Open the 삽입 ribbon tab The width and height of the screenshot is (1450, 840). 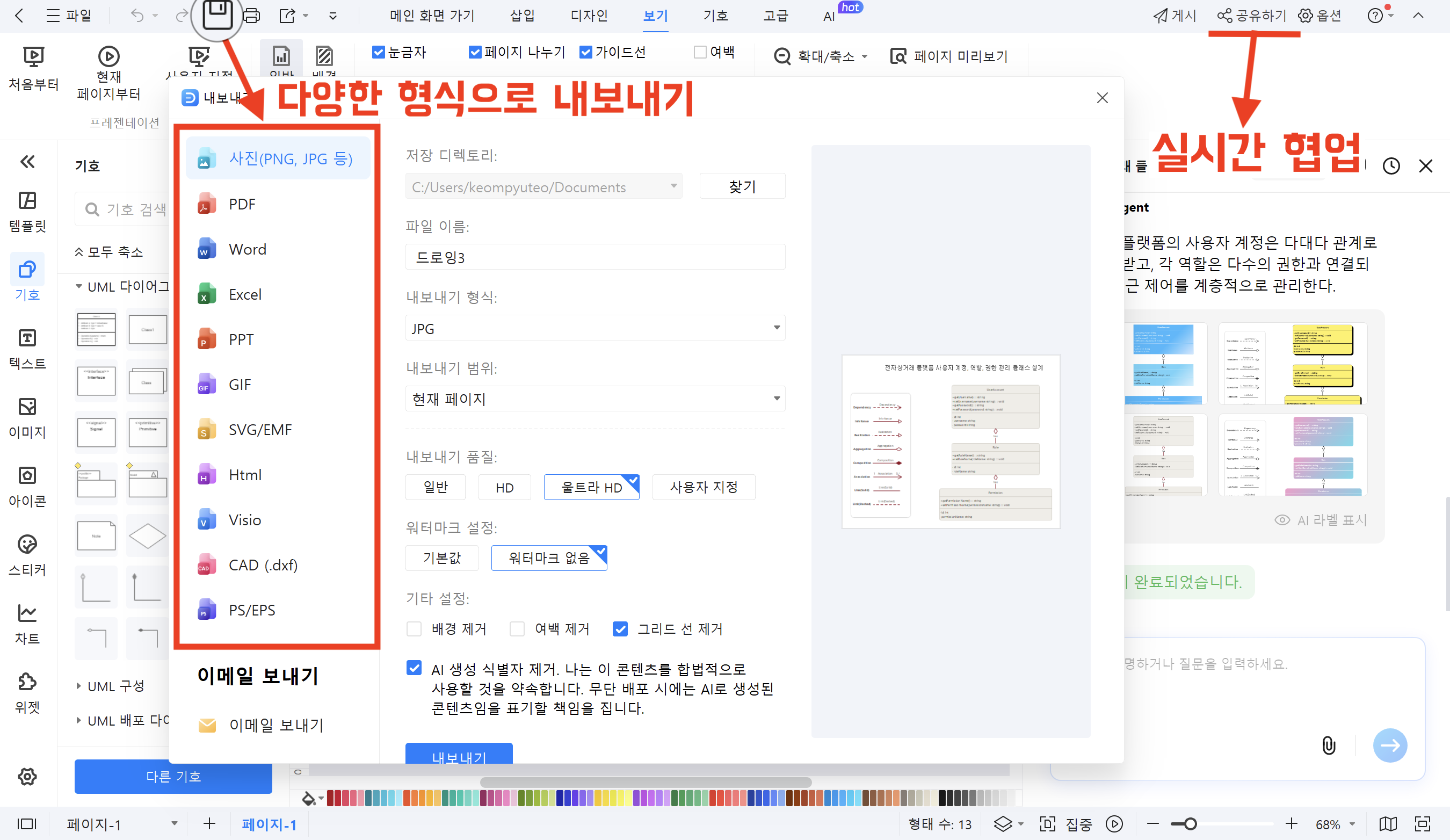(522, 16)
